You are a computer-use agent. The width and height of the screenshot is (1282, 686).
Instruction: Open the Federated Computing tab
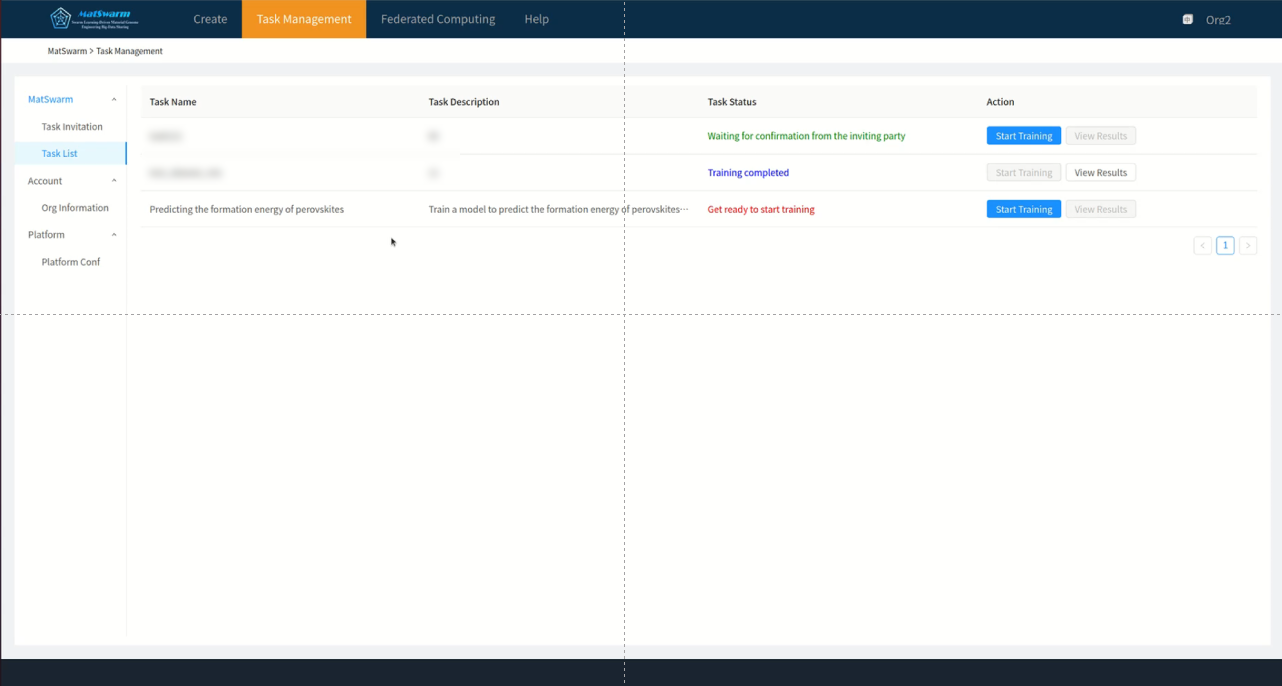(438, 19)
